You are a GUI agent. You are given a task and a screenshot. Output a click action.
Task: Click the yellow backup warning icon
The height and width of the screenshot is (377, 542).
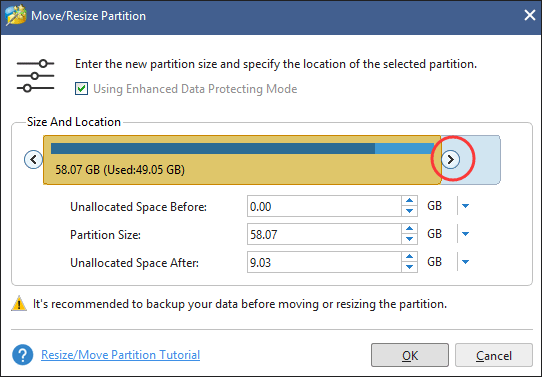19,303
